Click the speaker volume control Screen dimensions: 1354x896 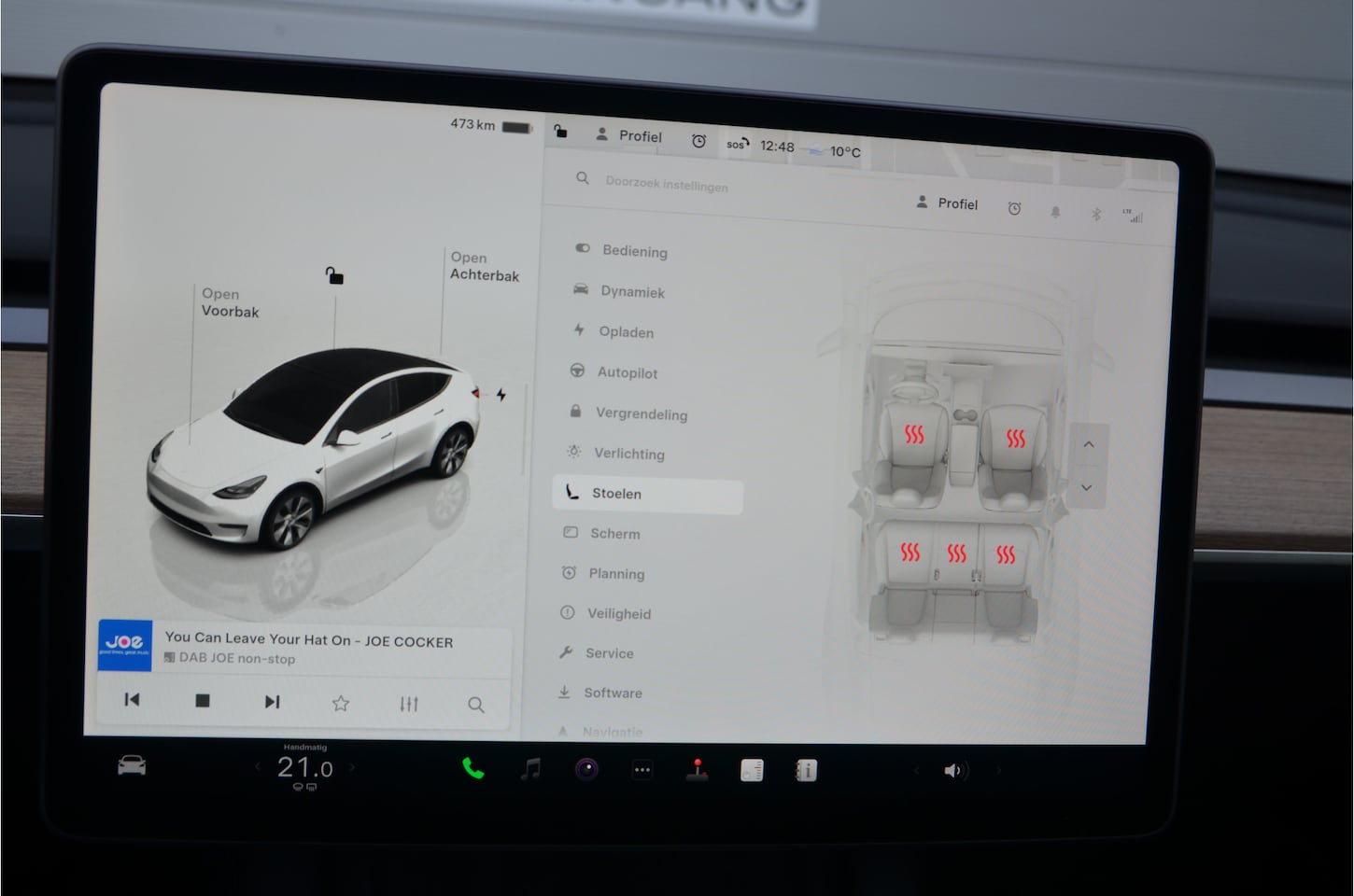pyautogui.click(x=952, y=770)
